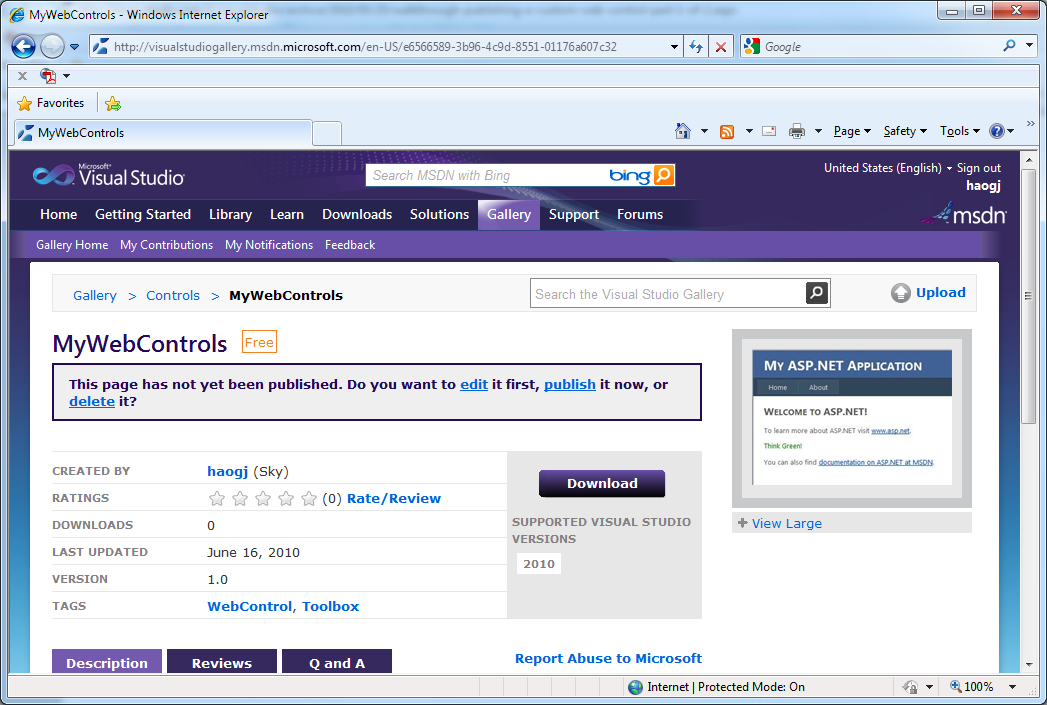Select the MyWebControls browser tab
Image resolution: width=1047 pixels, height=705 pixels.
coord(163,133)
